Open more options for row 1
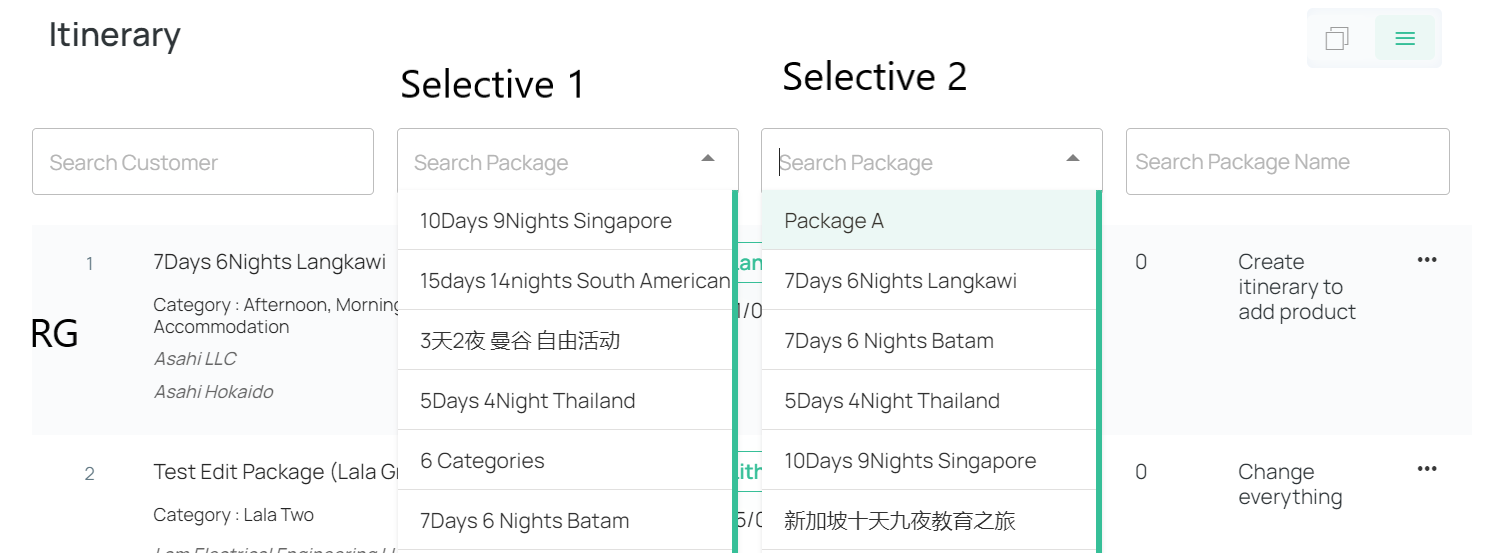1490x553 pixels. 1427,260
